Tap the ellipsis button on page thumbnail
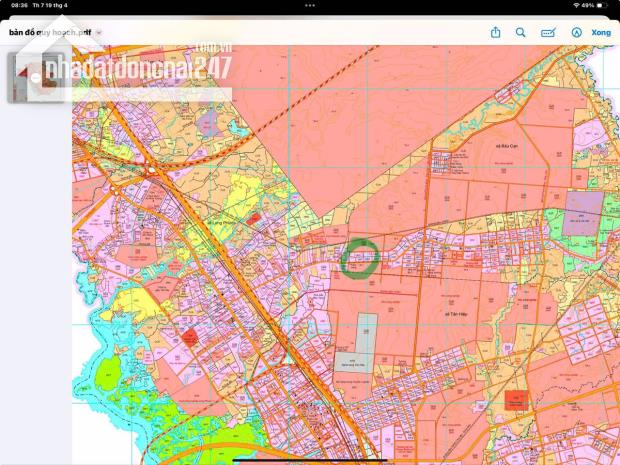This screenshot has height=465, width=620. coord(33,78)
